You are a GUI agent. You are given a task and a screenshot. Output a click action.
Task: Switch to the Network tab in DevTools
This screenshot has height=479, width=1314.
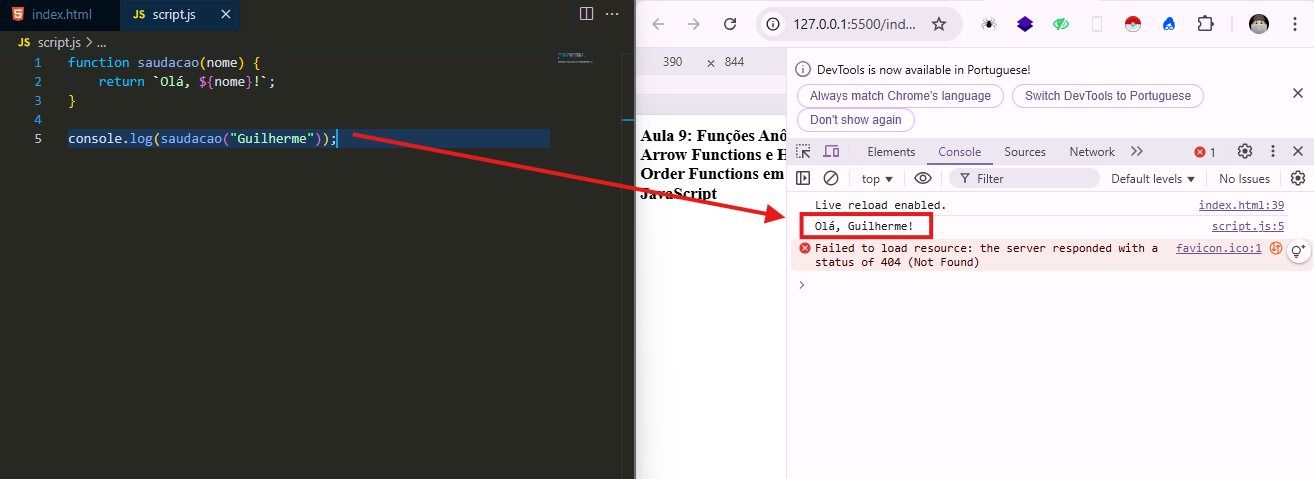coord(1091,152)
